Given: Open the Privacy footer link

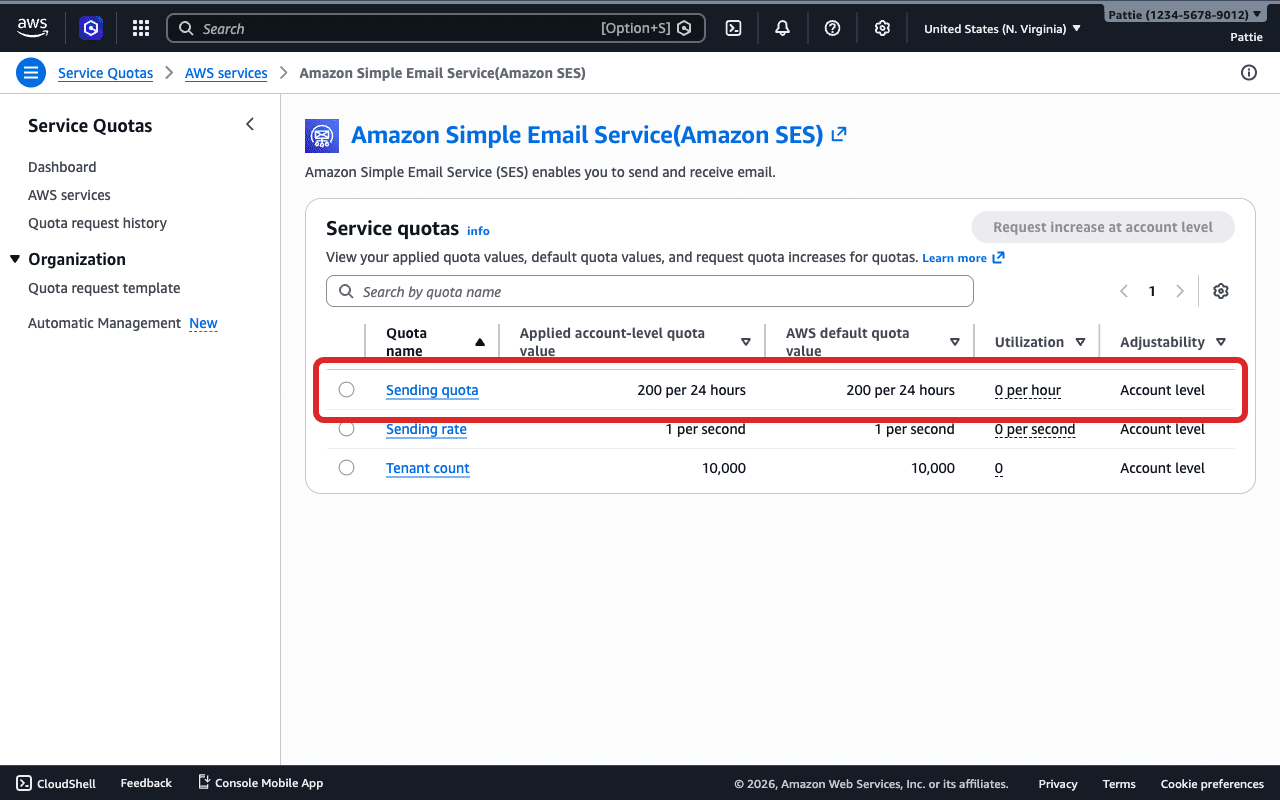Looking at the screenshot, I should click(x=1058, y=784).
